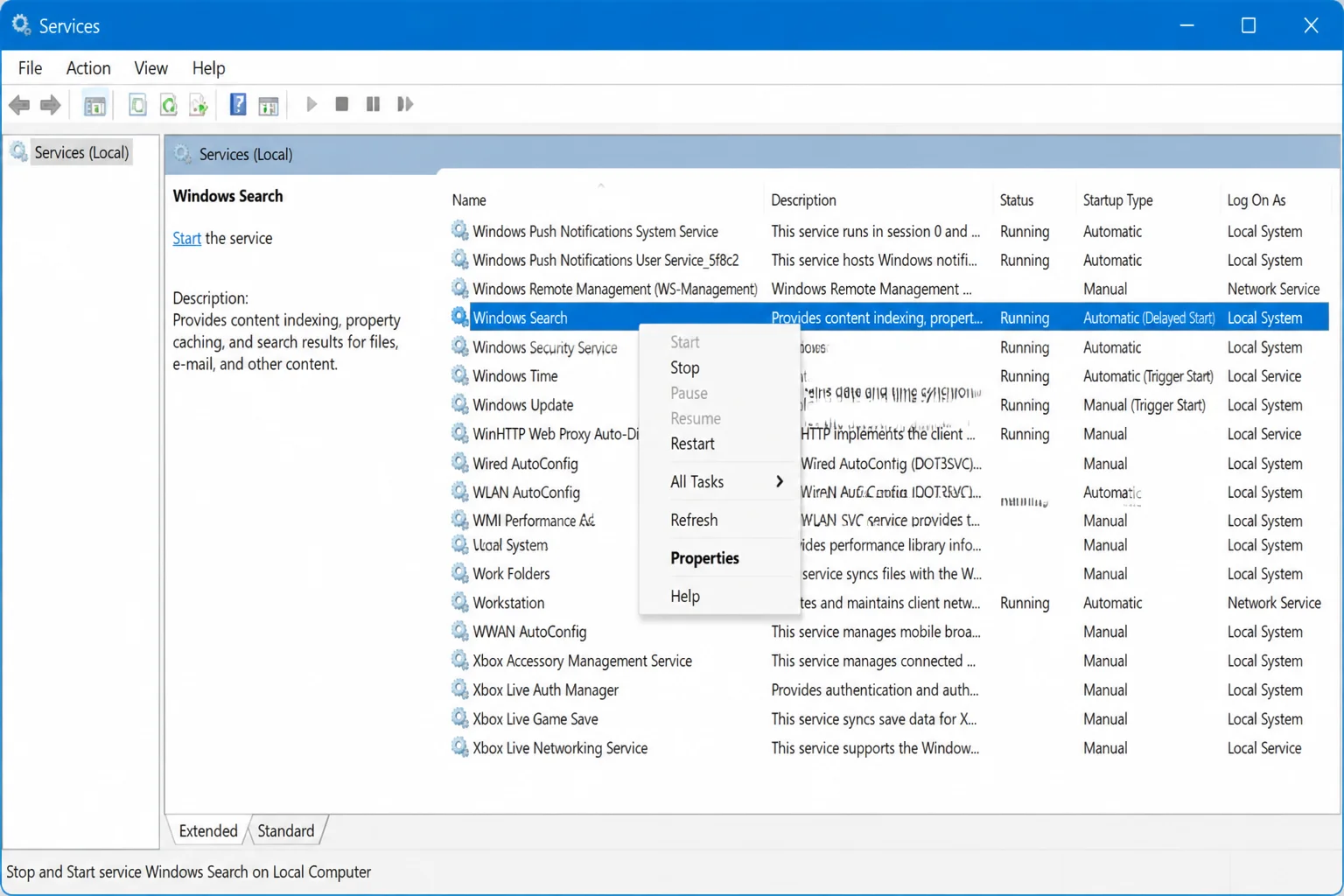Open the Help menu in menu bar
The height and width of the screenshot is (896, 1344).
(208, 67)
